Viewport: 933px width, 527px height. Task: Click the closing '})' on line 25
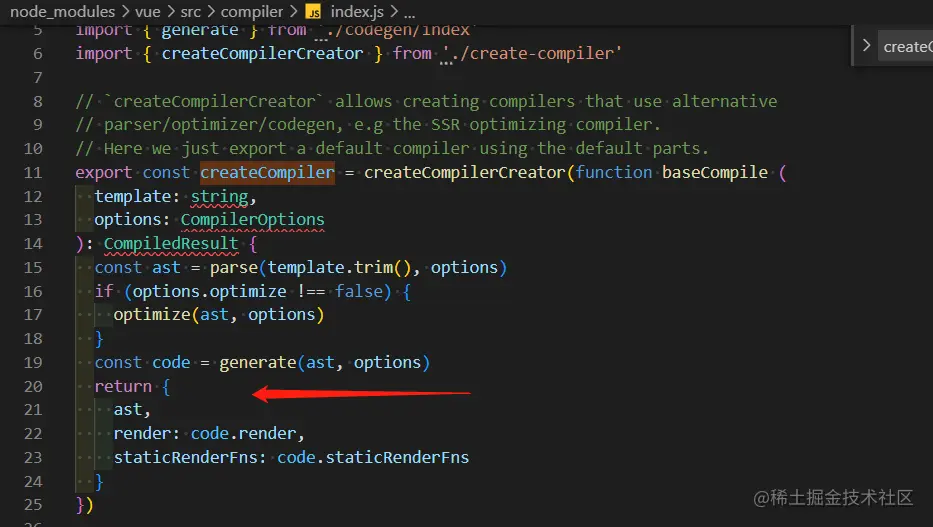pyautogui.click(x=84, y=505)
